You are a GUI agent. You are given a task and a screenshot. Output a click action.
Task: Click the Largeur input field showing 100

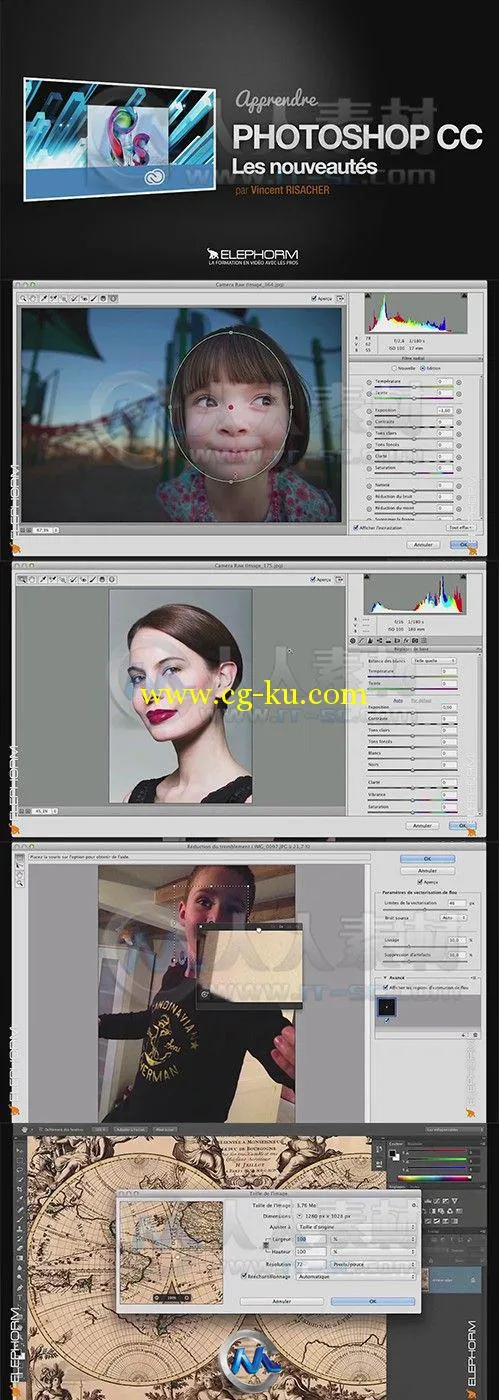(310, 1238)
